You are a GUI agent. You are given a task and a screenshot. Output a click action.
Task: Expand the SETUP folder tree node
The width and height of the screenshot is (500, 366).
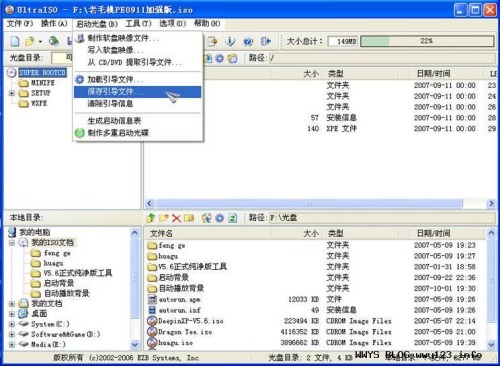(12, 93)
